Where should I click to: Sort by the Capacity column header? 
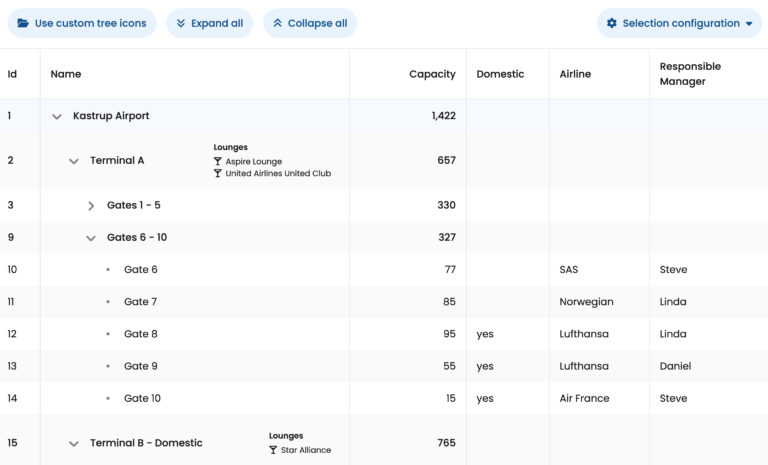pyautogui.click(x=432, y=74)
